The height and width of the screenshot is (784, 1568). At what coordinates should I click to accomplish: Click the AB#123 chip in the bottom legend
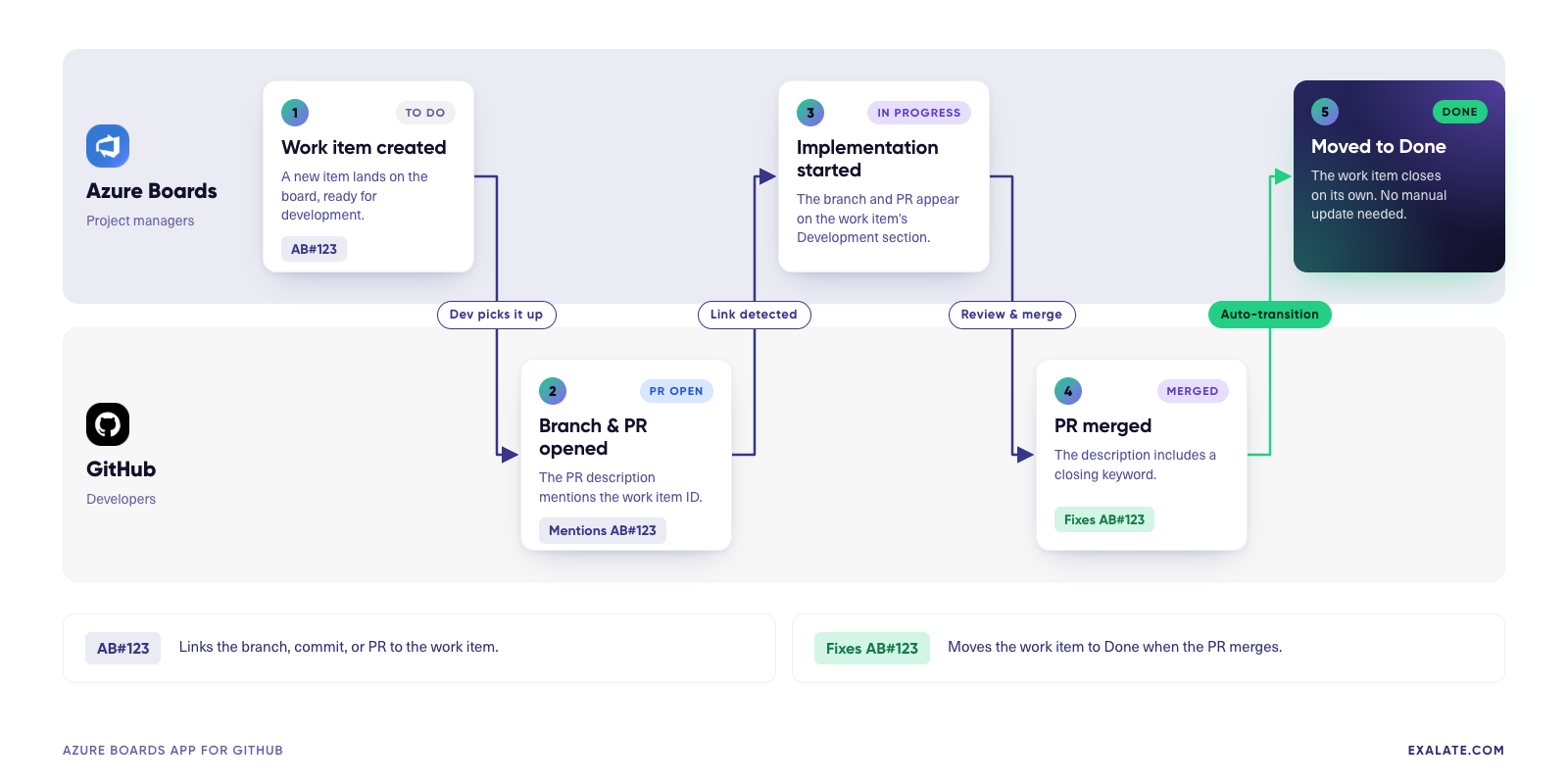click(123, 648)
